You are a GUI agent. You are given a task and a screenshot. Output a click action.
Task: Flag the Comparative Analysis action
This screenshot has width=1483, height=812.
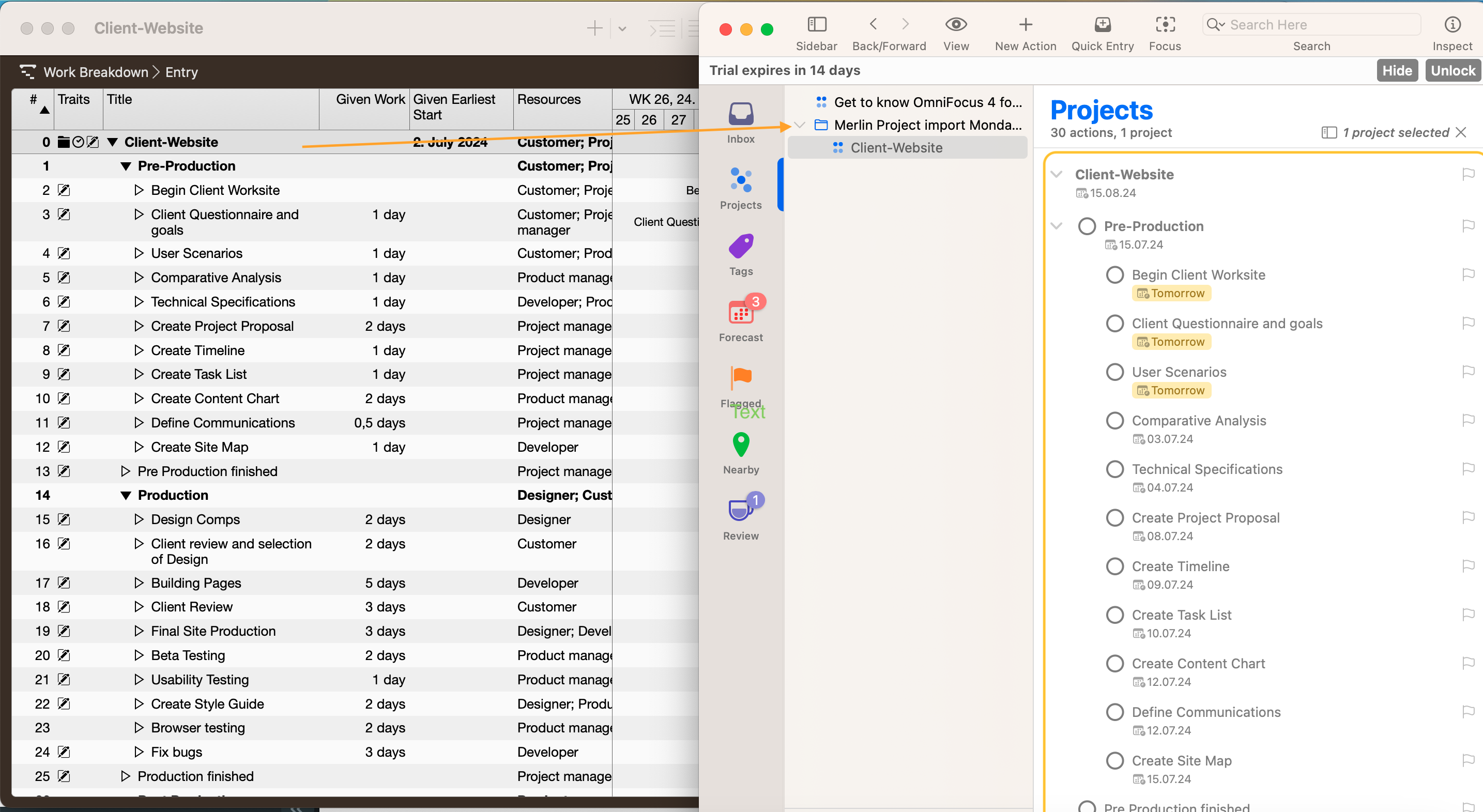(1468, 420)
